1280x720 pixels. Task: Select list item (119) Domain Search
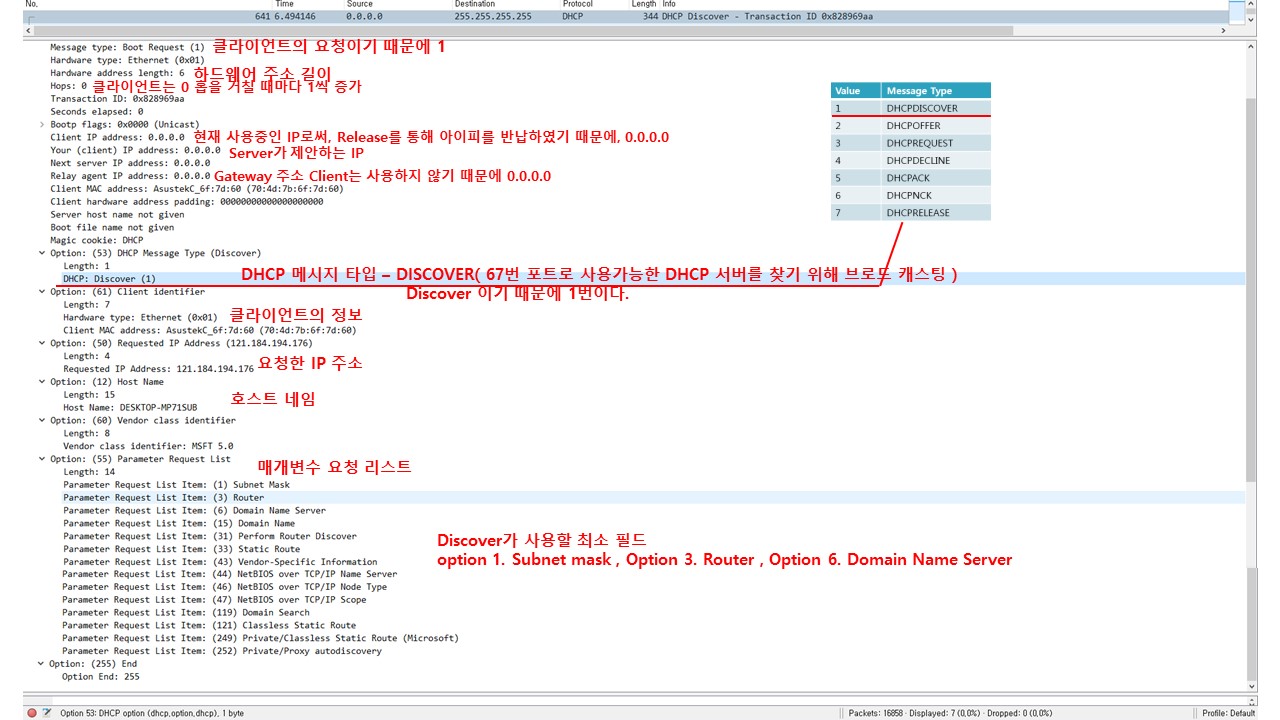186,614
